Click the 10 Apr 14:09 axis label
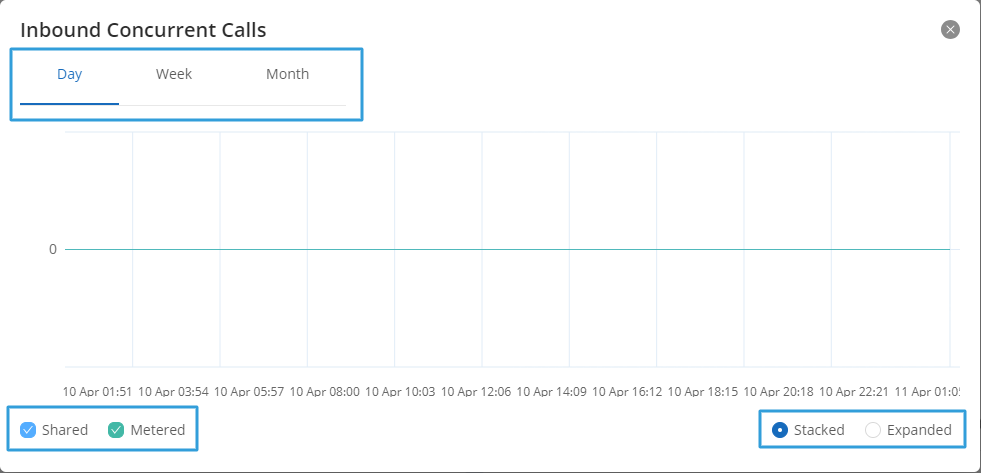The width and height of the screenshot is (981, 473). 552,392
